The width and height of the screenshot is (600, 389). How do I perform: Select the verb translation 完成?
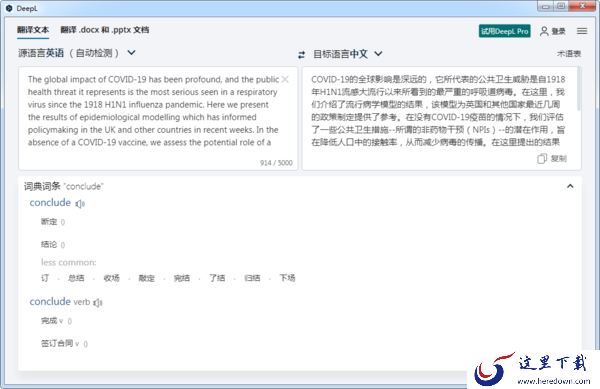point(49,321)
